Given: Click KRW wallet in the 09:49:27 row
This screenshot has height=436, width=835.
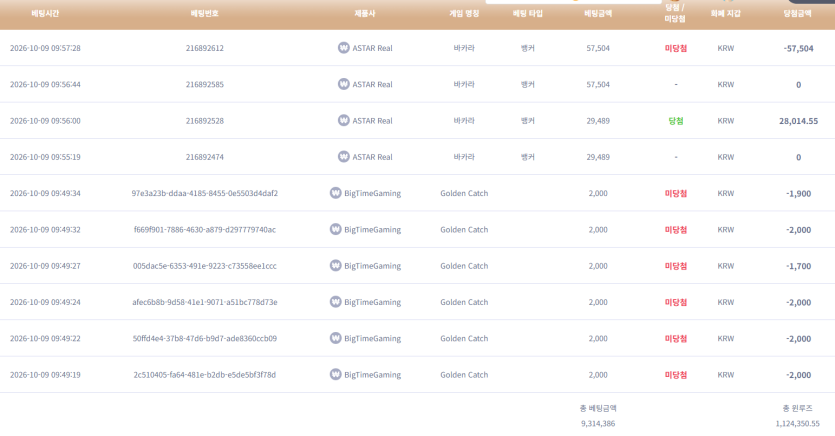Looking at the screenshot, I should (725, 266).
